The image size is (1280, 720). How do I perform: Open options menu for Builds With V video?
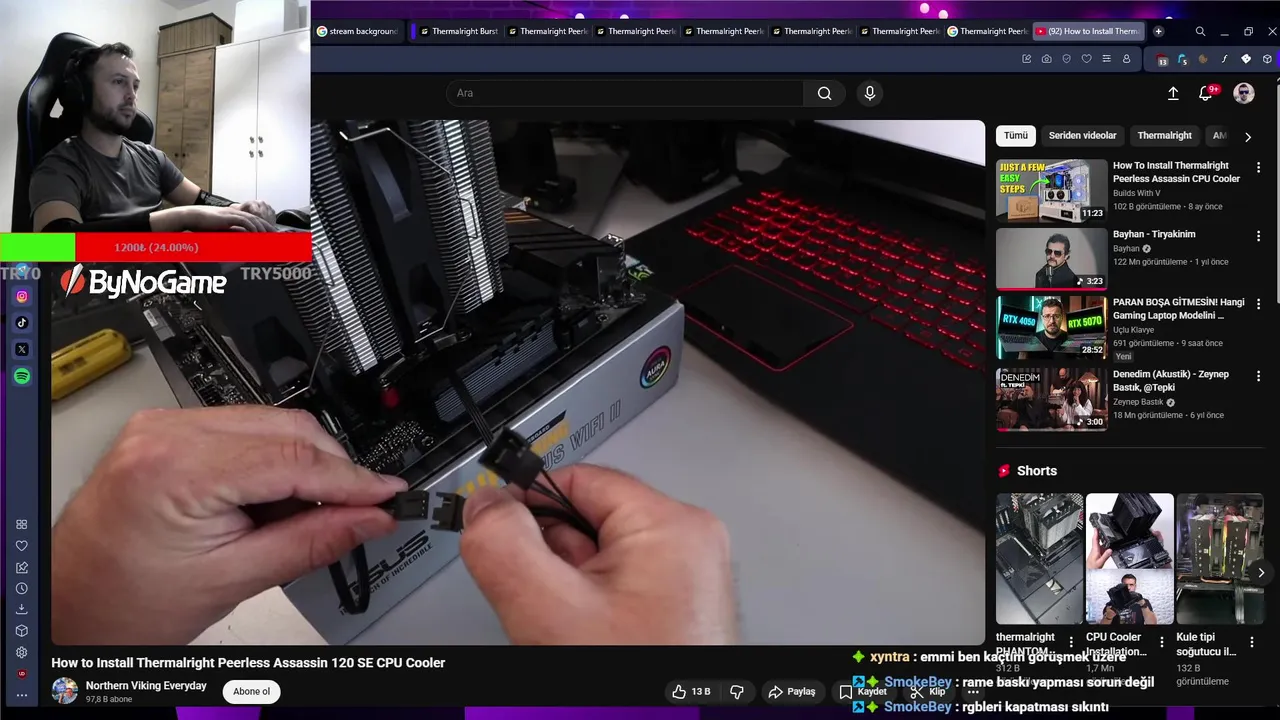[1258, 168]
